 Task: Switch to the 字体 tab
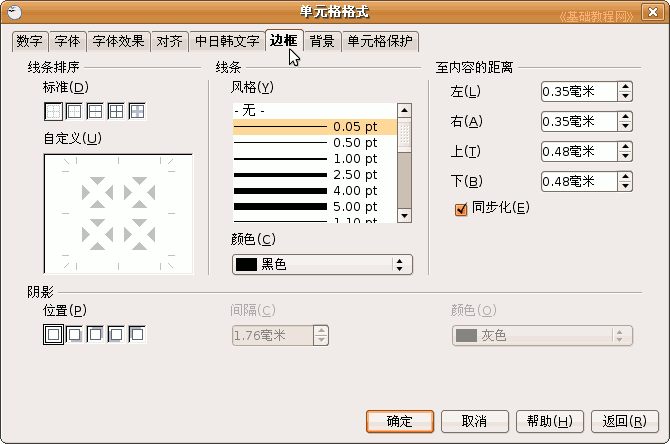(68, 41)
